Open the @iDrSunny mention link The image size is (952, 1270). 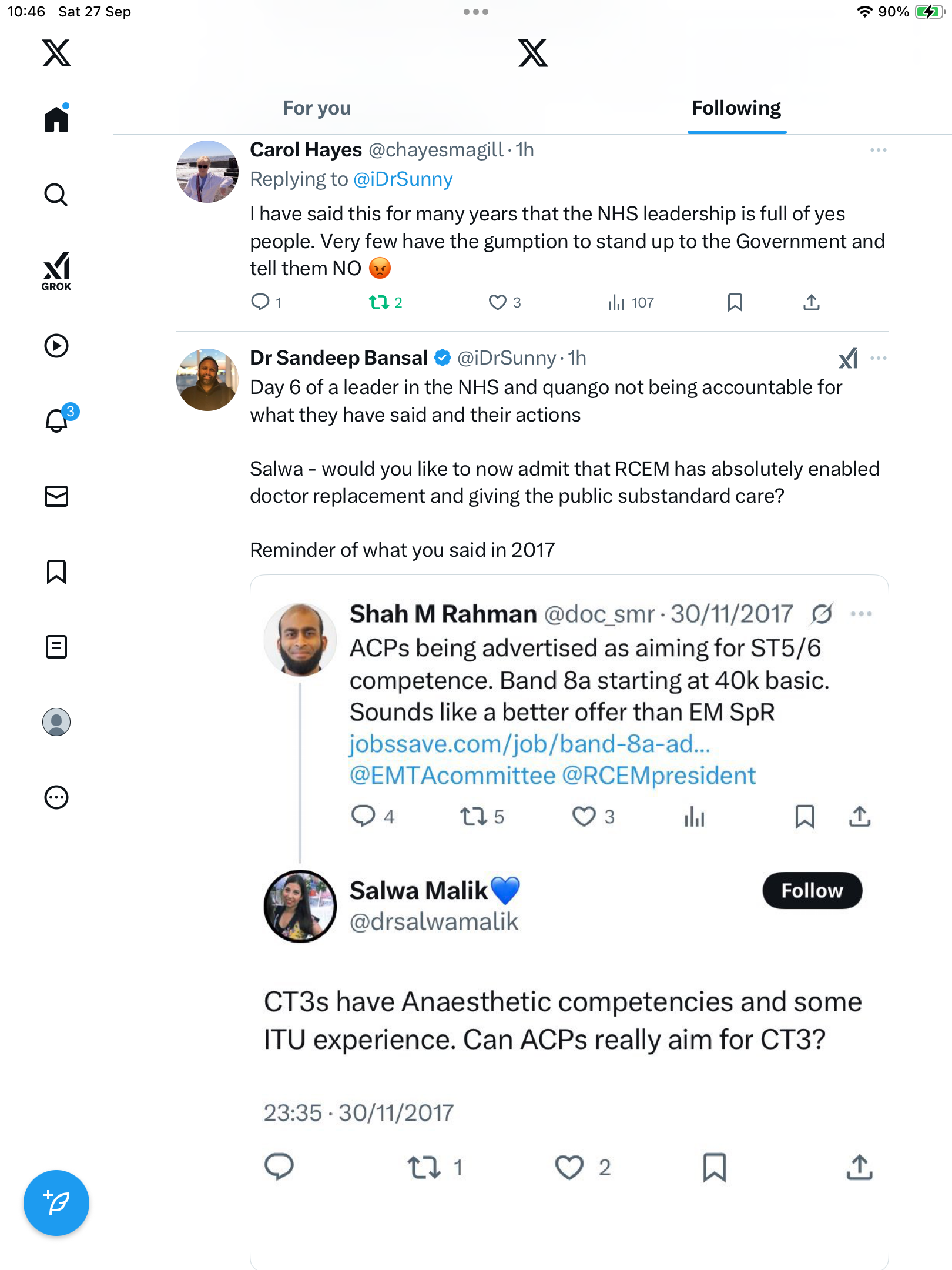pyautogui.click(x=403, y=179)
